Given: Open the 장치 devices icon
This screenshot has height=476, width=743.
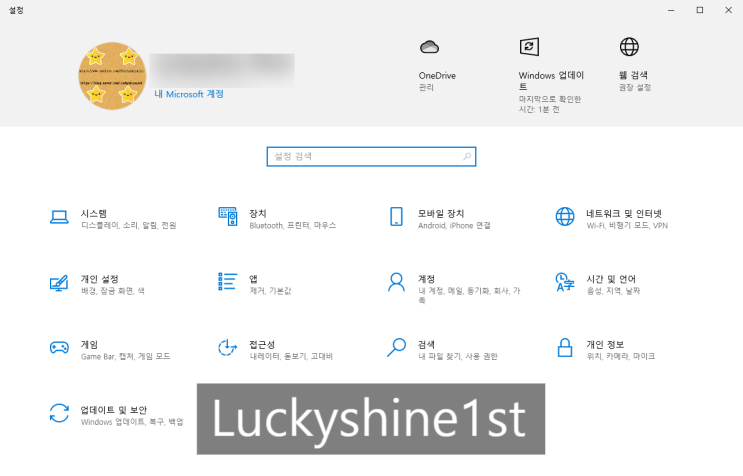Looking at the screenshot, I should point(228,216).
